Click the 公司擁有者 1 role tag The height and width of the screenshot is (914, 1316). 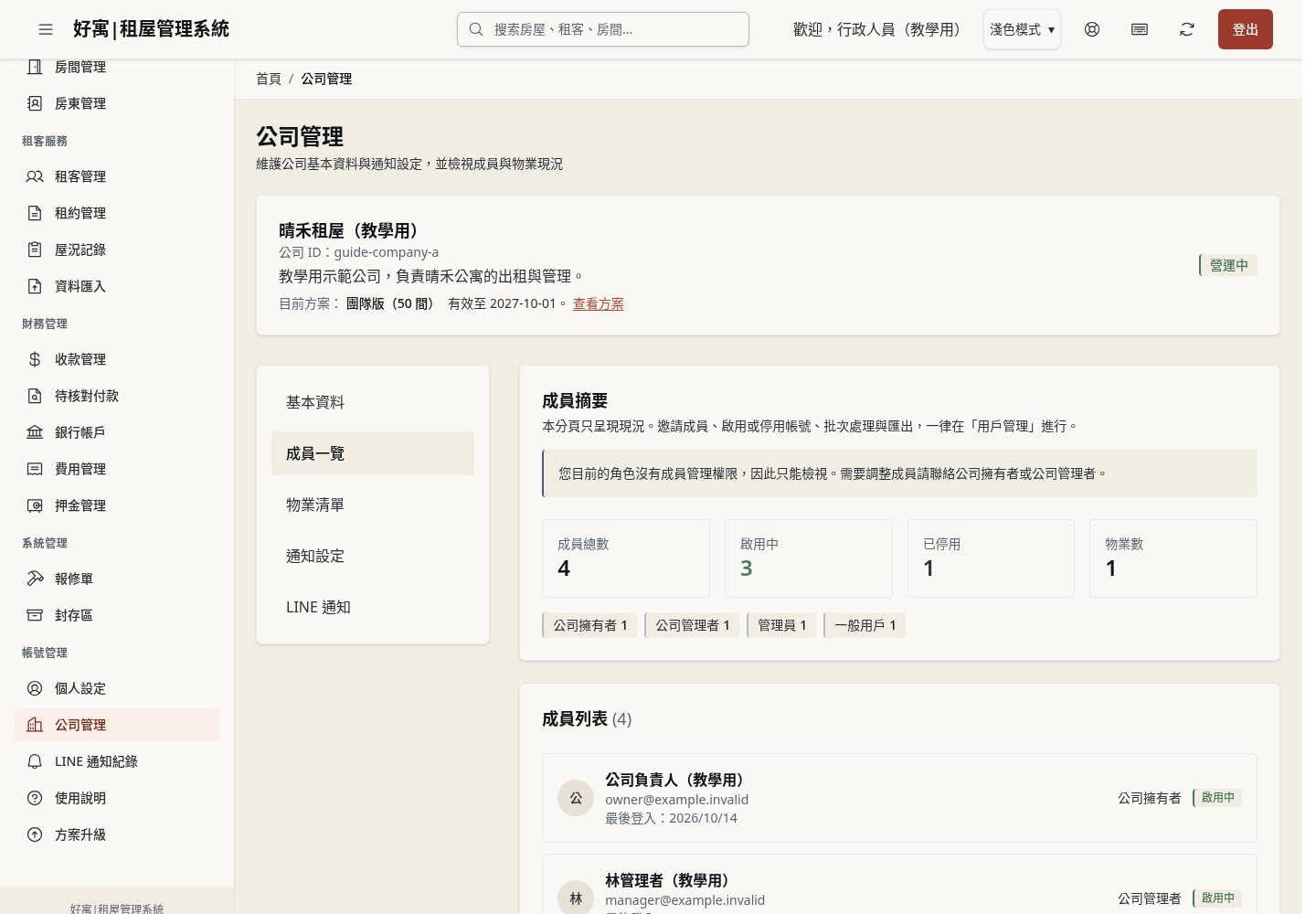pyautogui.click(x=589, y=625)
